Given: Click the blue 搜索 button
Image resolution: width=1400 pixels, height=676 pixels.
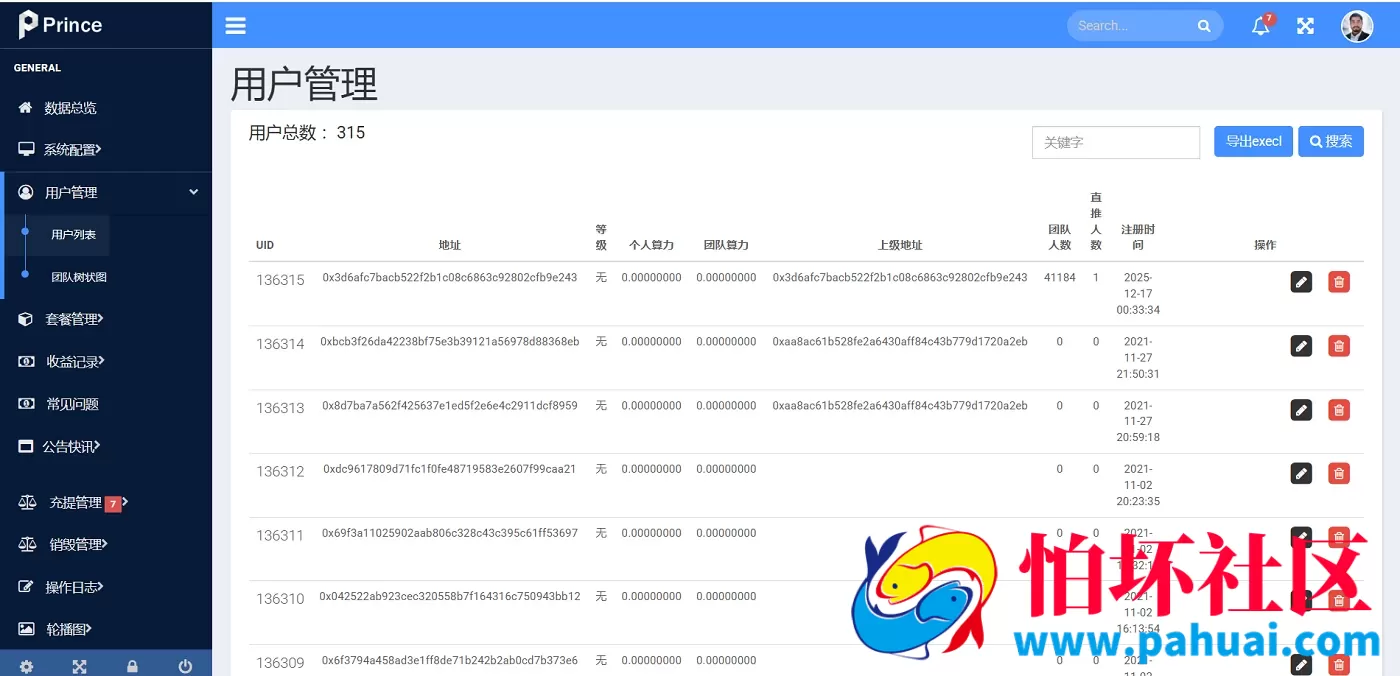Looking at the screenshot, I should tap(1331, 141).
